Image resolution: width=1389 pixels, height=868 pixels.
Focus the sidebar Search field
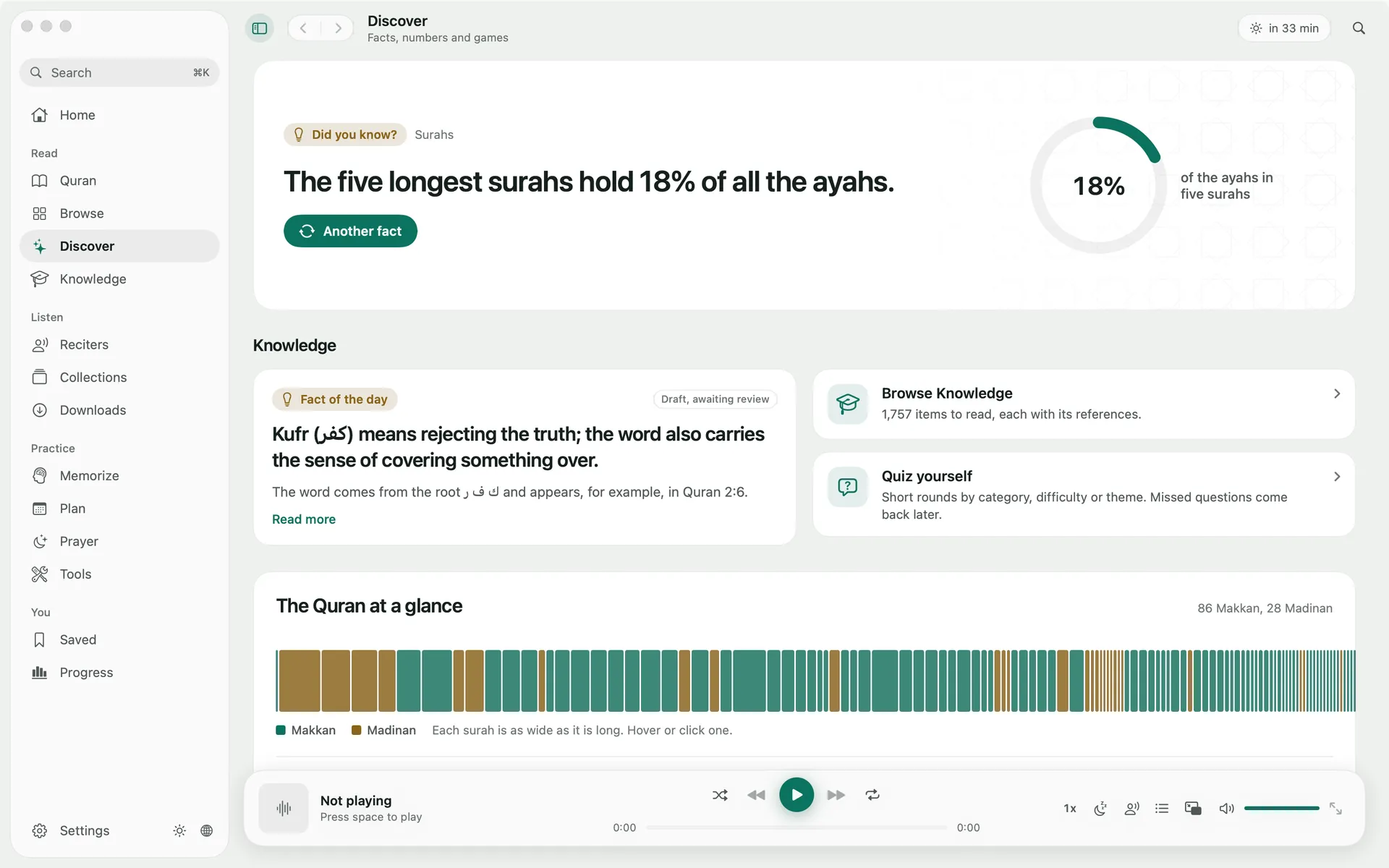pos(119,72)
